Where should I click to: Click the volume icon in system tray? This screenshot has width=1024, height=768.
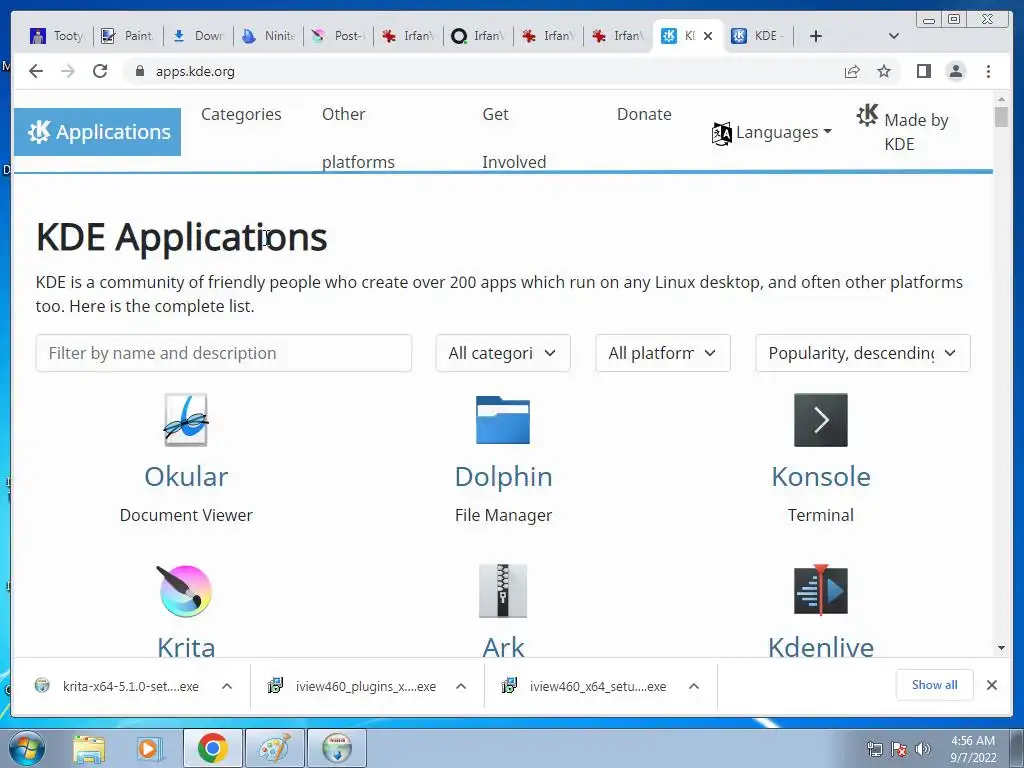(x=923, y=749)
